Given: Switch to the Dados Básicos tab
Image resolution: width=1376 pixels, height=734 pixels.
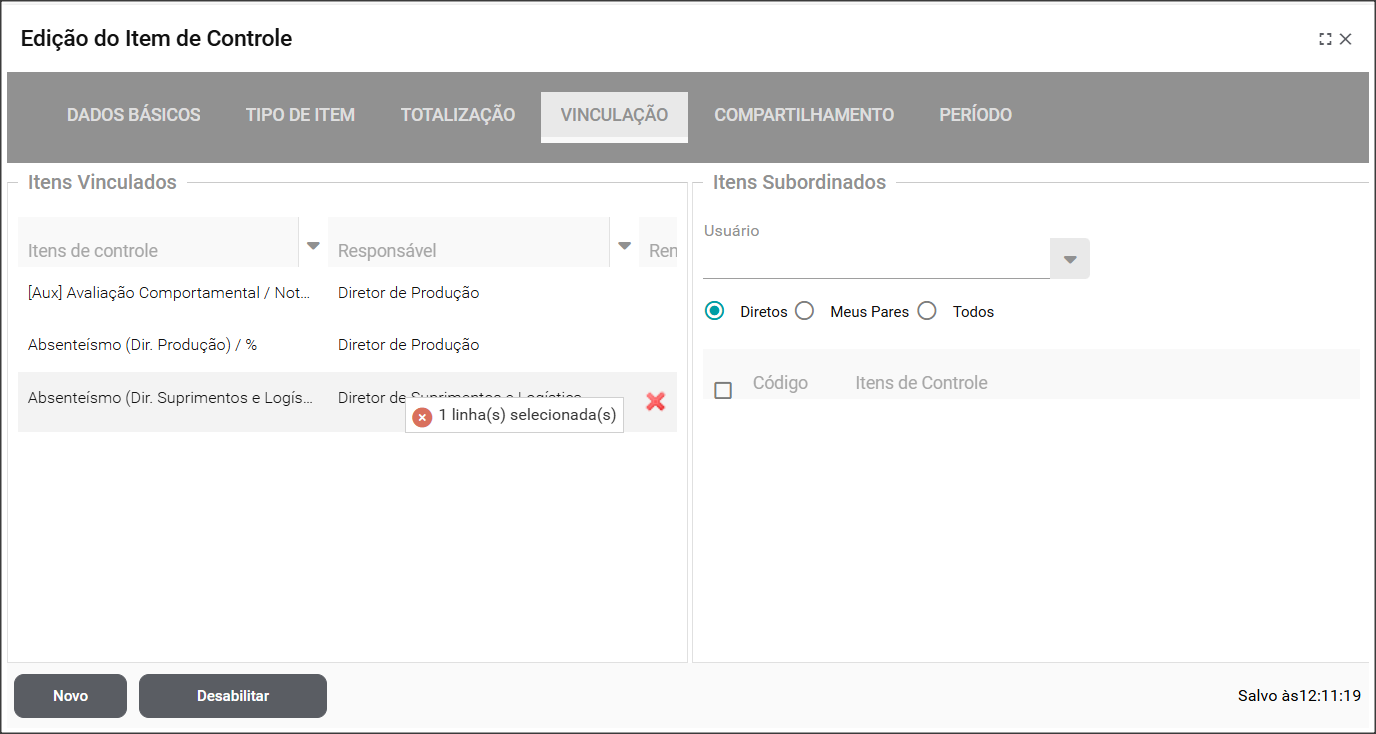Looking at the screenshot, I should coord(134,115).
